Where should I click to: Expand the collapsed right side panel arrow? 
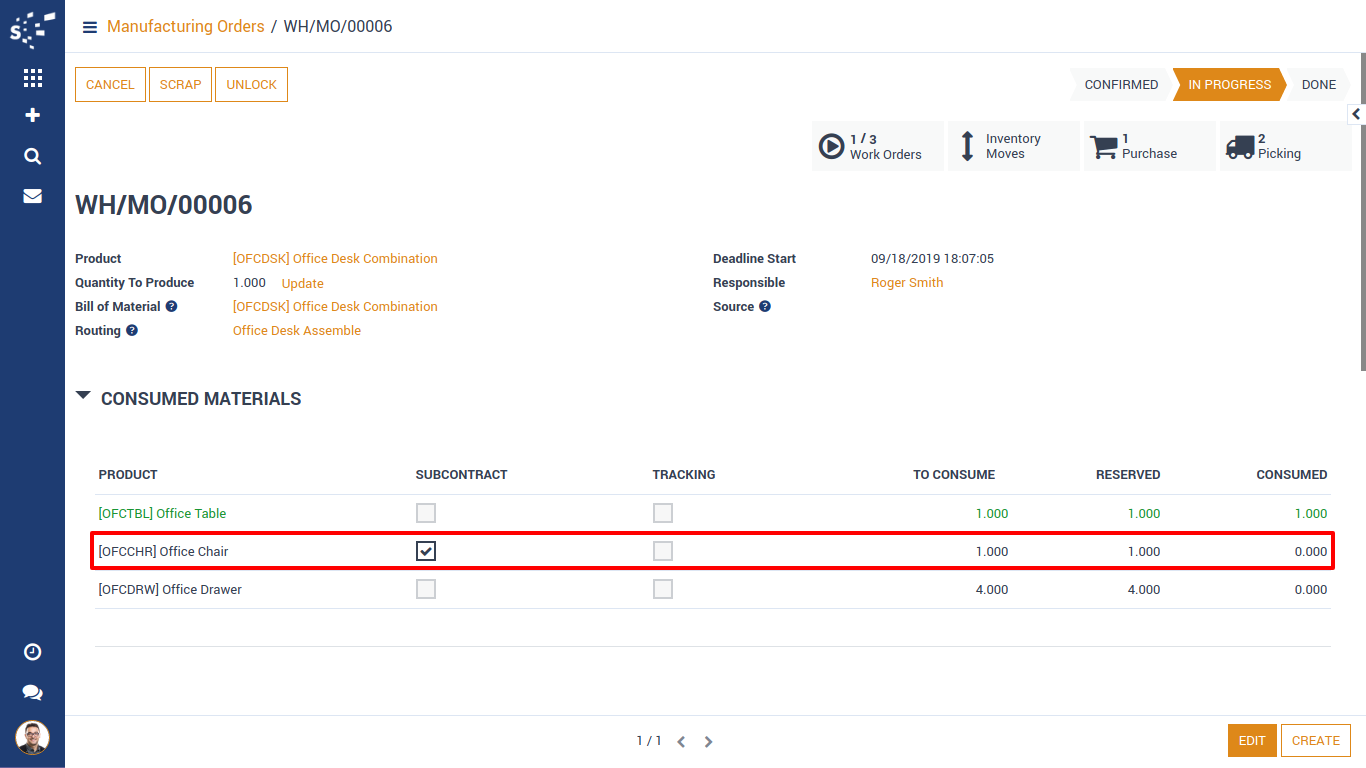click(1356, 114)
